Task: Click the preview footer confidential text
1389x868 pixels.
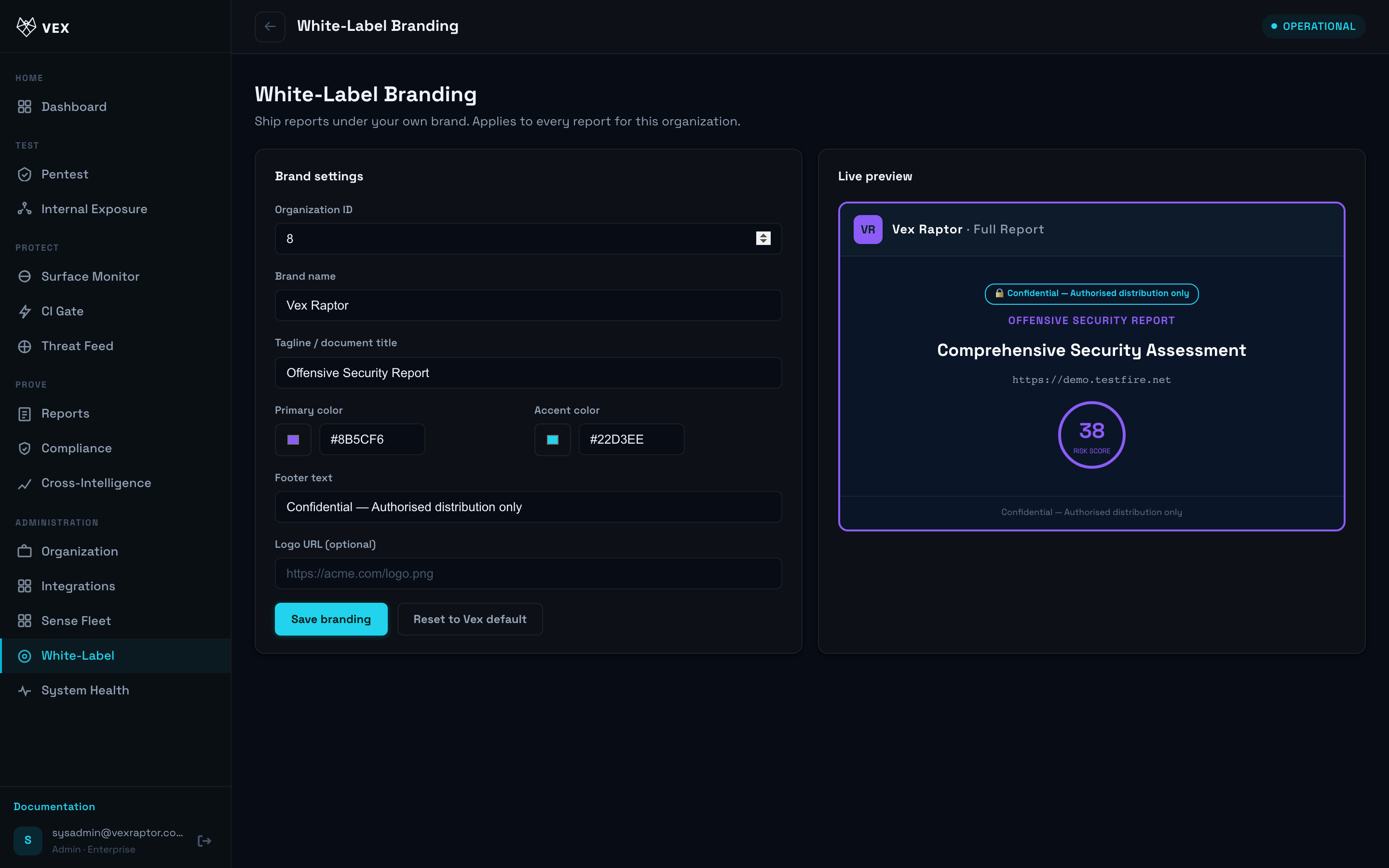Action: pos(1091,512)
